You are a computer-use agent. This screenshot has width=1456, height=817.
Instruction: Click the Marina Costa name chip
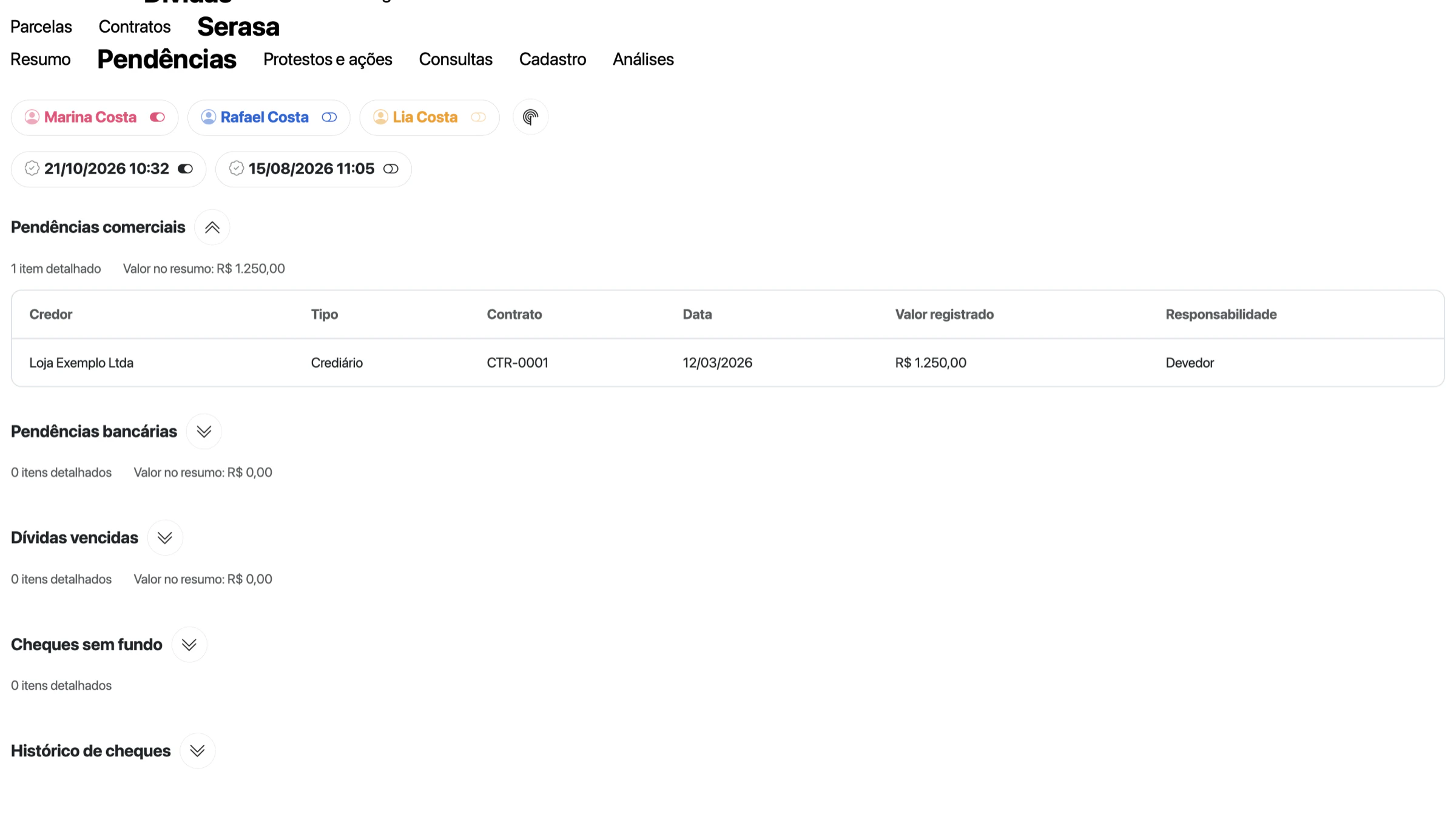pos(95,117)
